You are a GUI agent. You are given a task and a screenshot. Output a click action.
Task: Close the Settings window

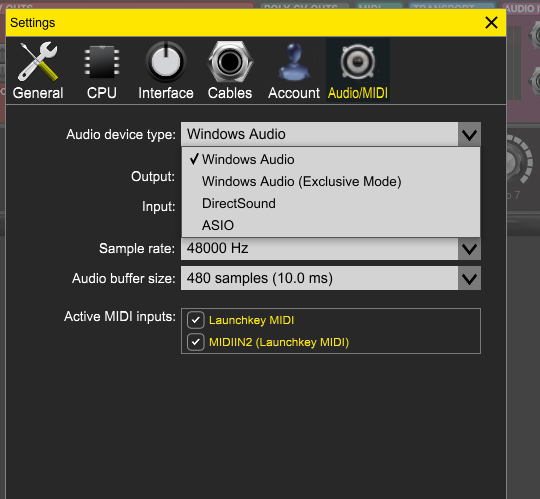(x=491, y=23)
